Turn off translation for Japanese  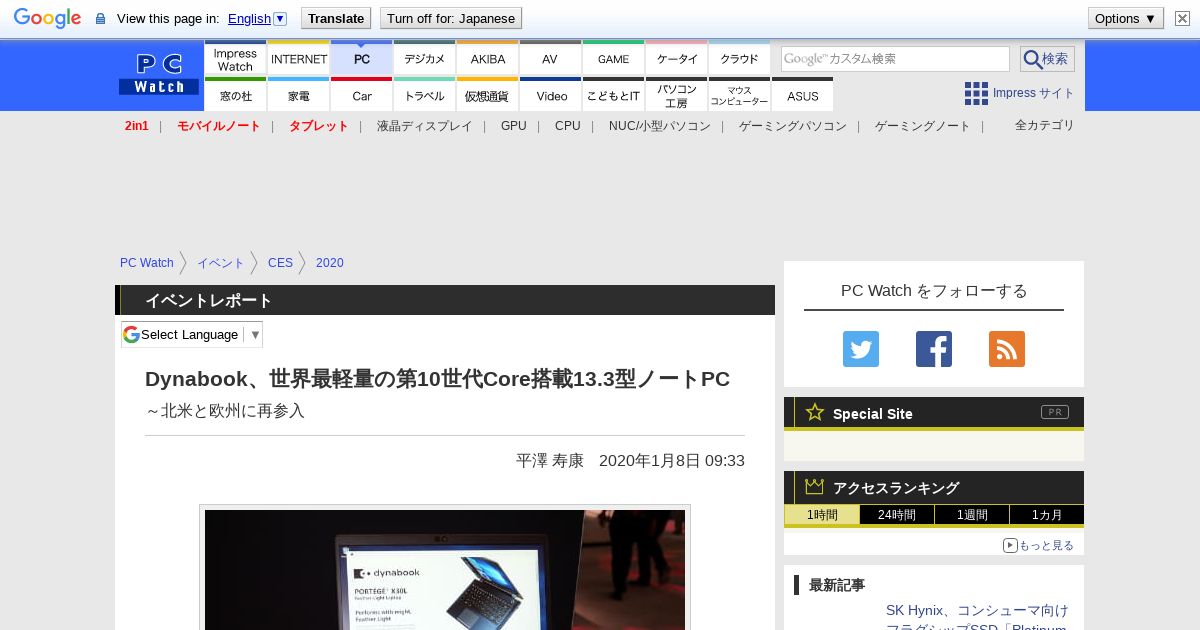451,18
